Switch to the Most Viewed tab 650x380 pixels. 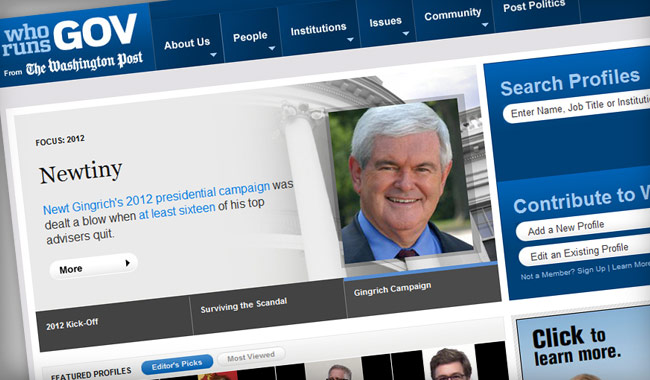tap(251, 356)
